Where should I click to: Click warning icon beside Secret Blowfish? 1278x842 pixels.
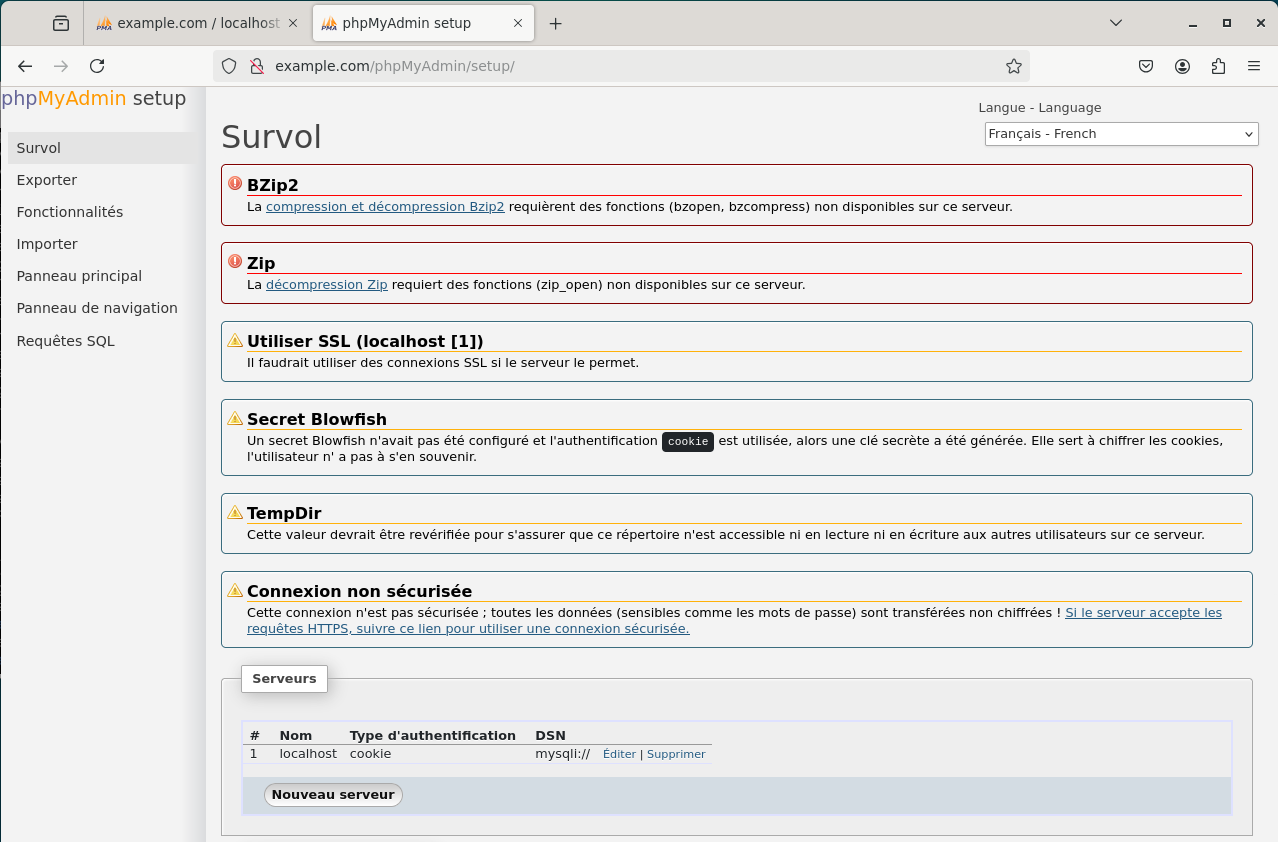tap(235, 418)
